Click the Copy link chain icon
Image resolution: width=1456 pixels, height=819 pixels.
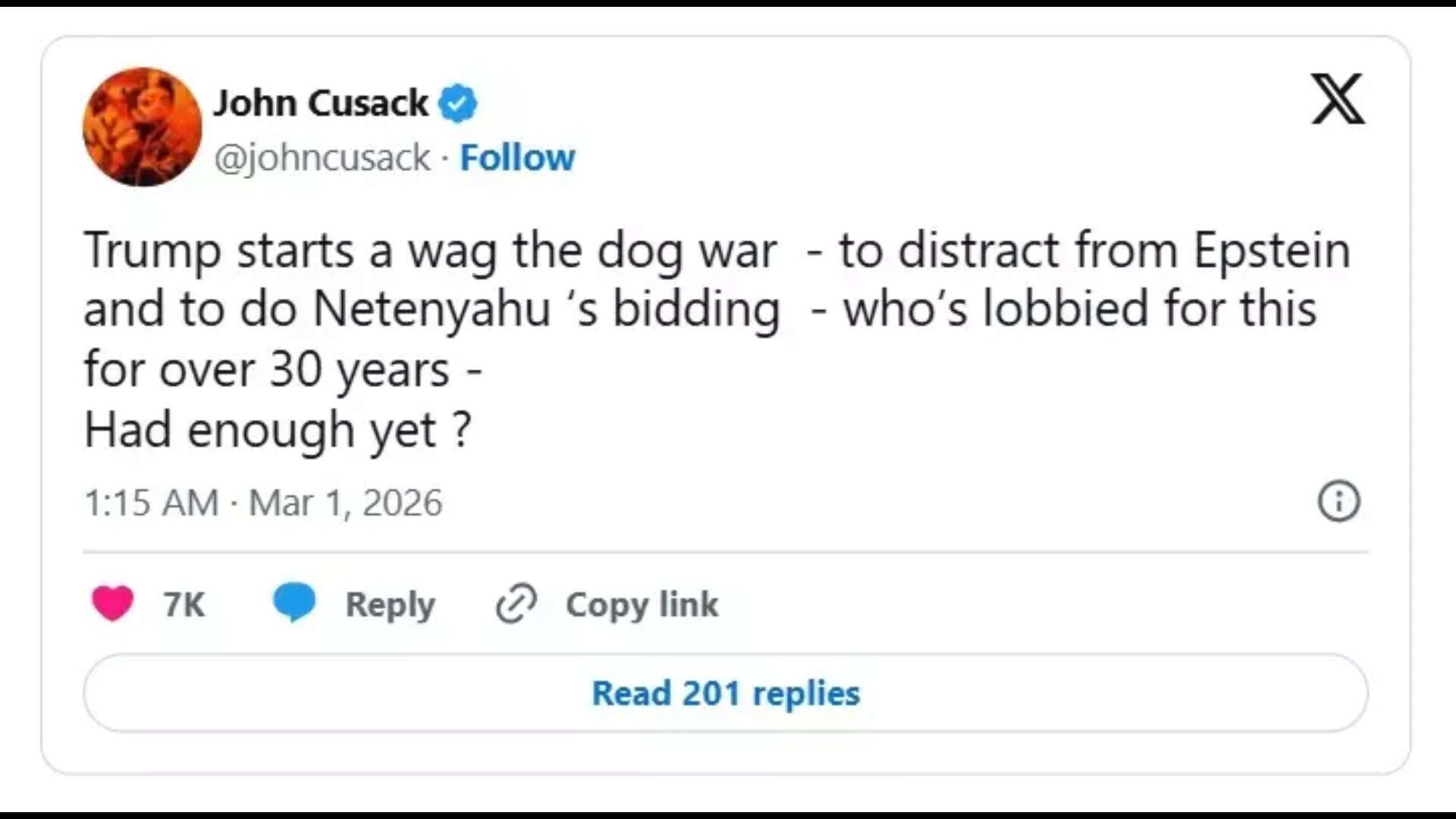pos(516,604)
